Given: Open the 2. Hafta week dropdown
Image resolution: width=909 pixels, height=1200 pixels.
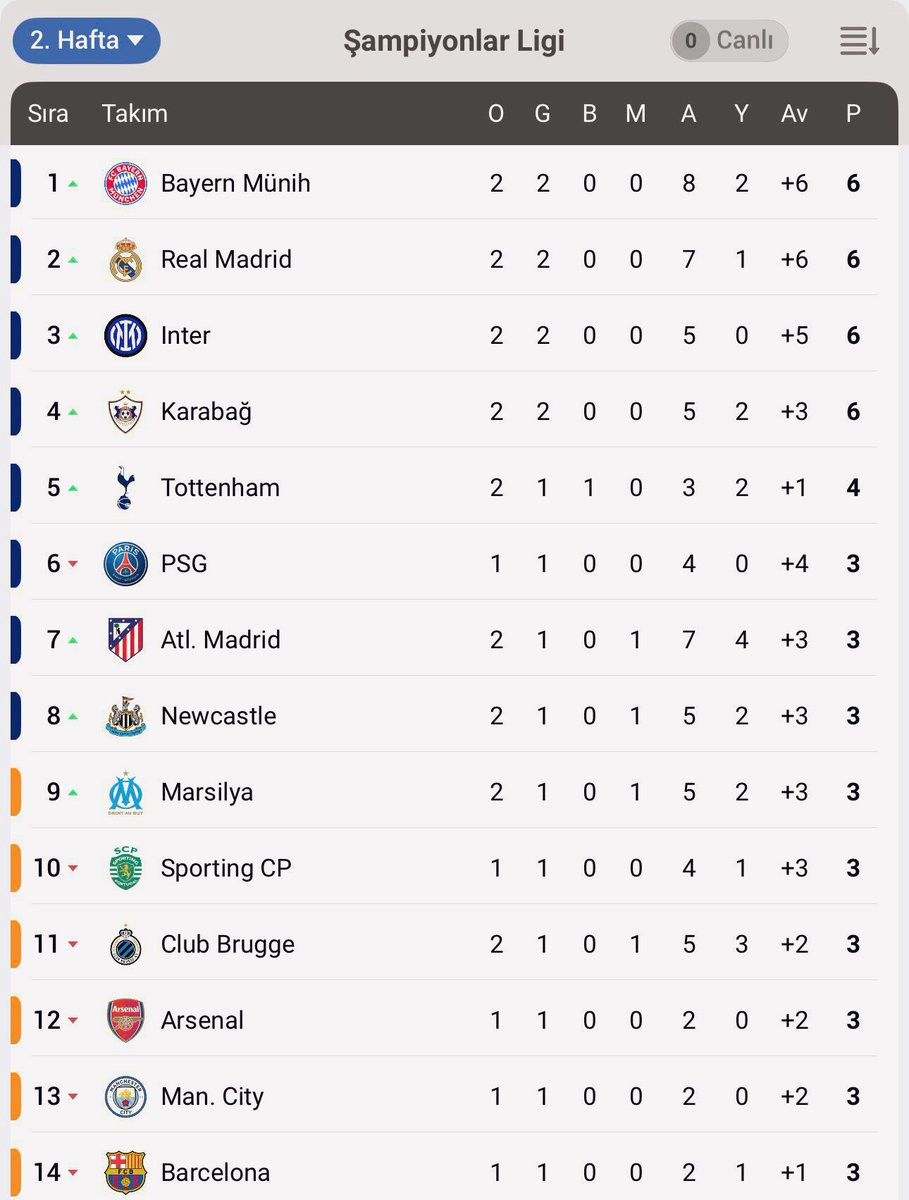Looking at the screenshot, I should point(87,41).
